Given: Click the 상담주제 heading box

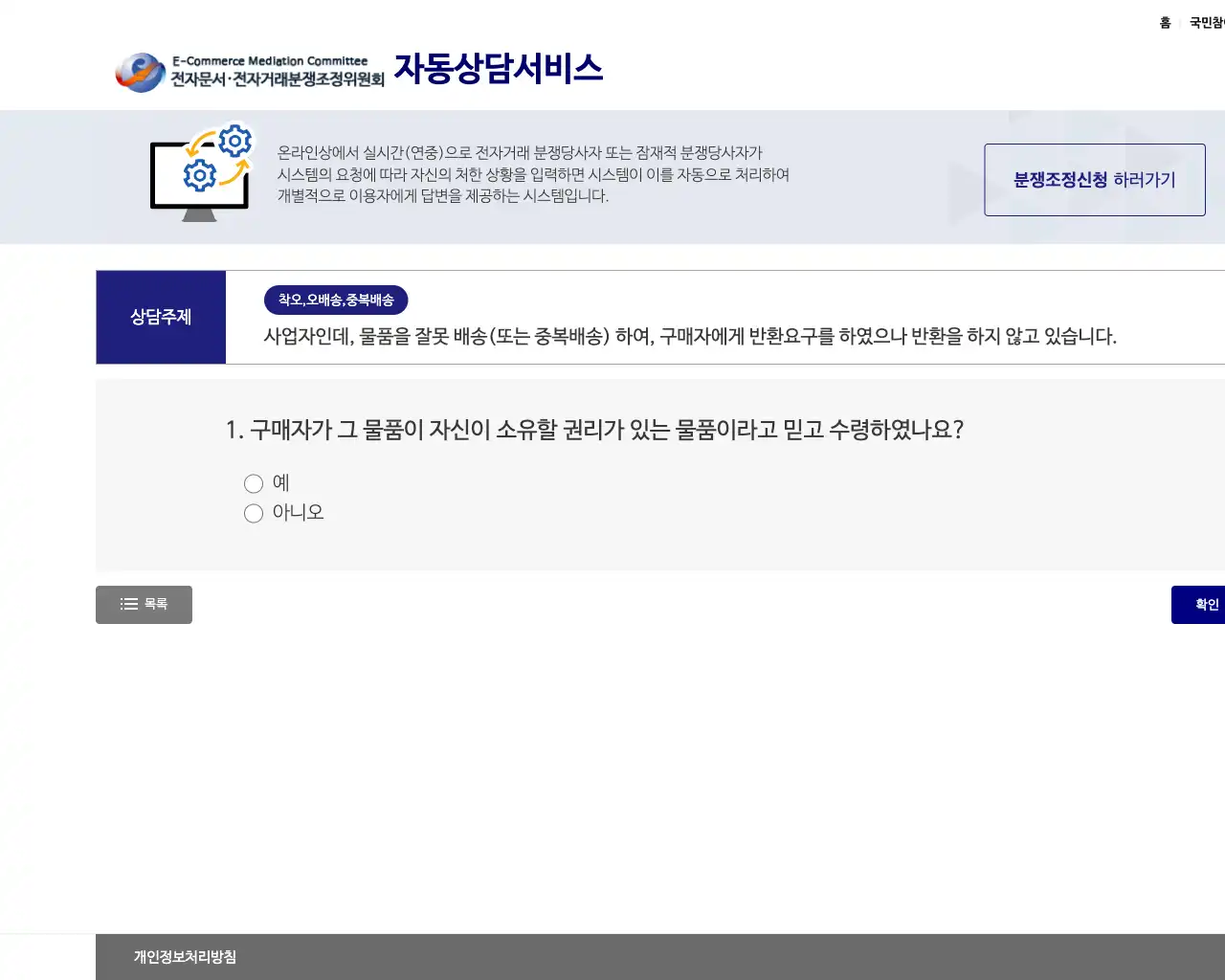Looking at the screenshot, I should (161, 317).
